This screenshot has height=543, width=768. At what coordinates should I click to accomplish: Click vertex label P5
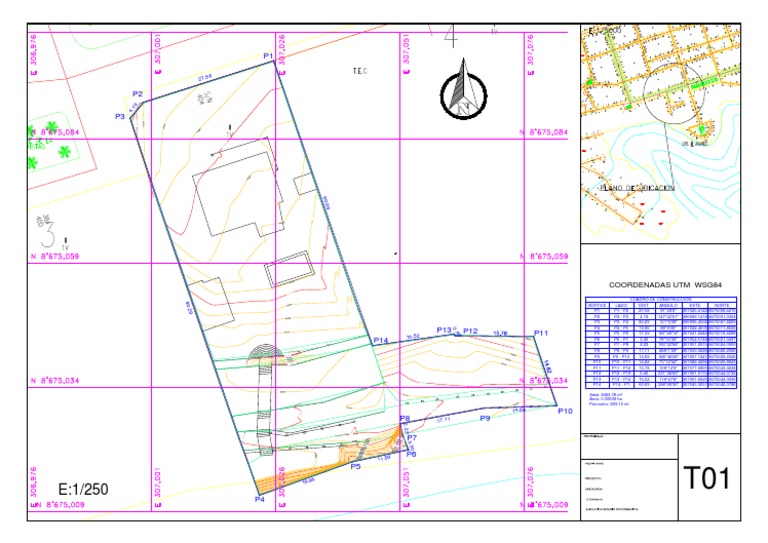tap(356, 466)
